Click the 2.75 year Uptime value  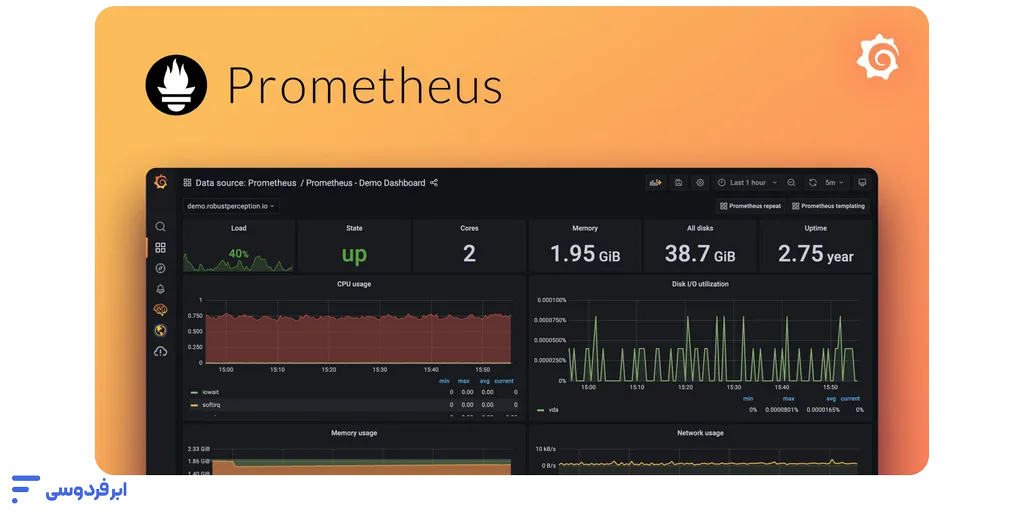(x=815, y=254)
